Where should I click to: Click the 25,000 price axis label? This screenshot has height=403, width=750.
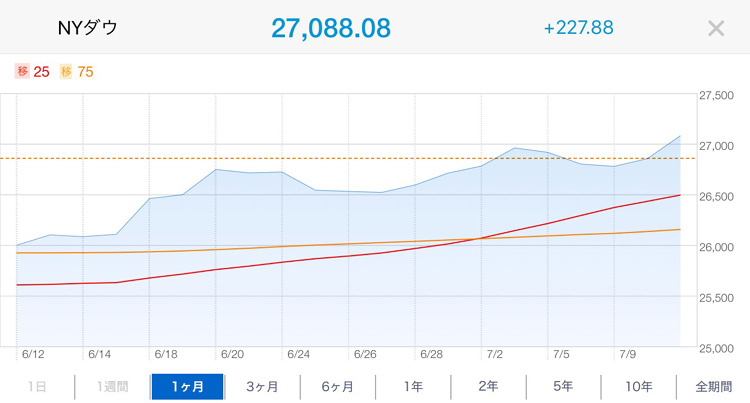point(716,349)
